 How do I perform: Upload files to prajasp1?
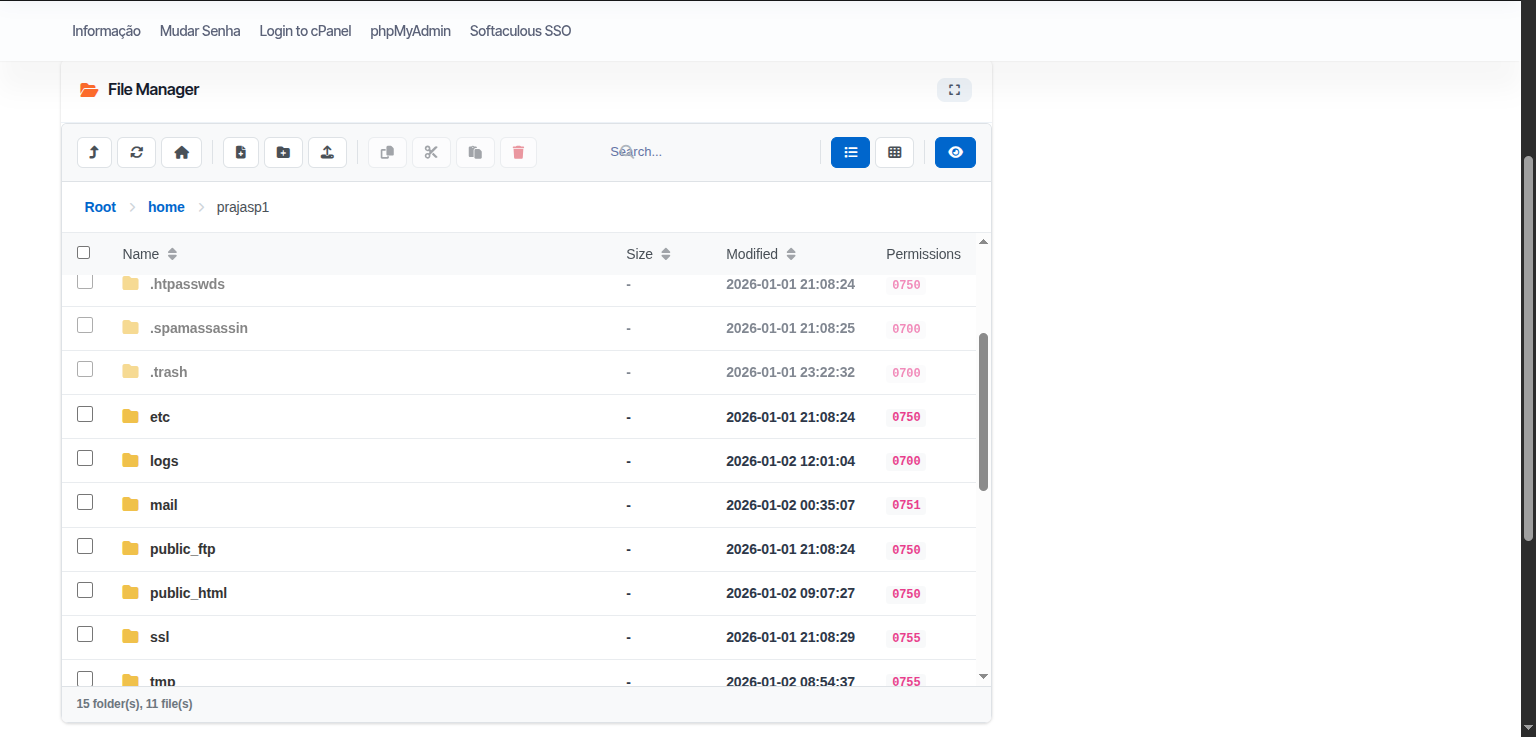point(327,152)
